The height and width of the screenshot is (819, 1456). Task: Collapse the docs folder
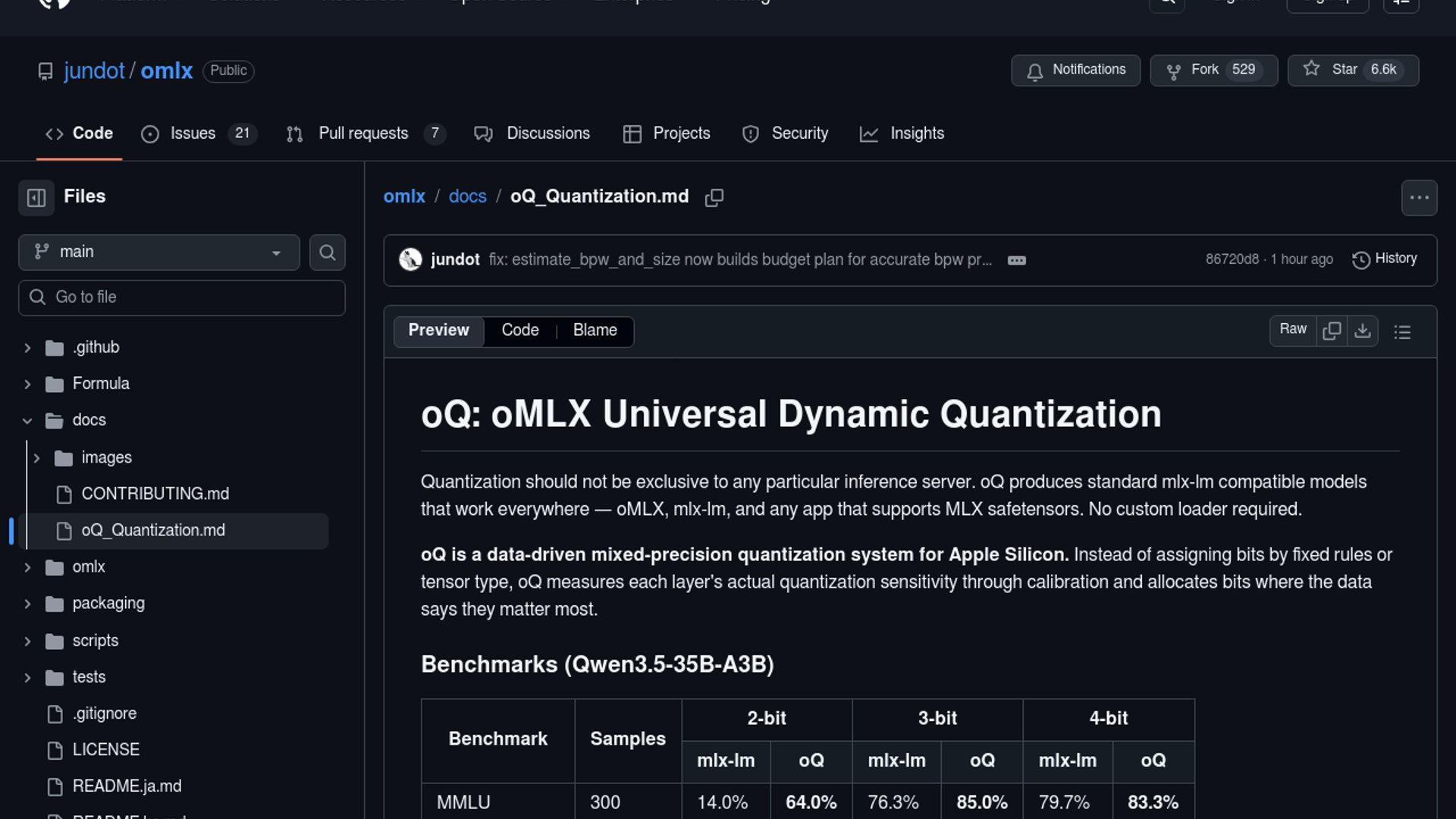27,421
